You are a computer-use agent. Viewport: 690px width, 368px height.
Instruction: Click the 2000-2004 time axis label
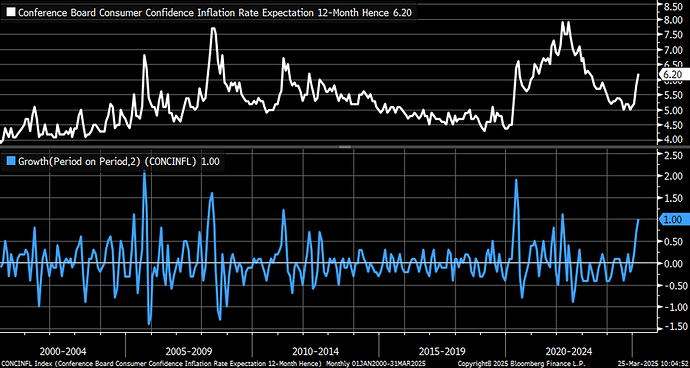(62, 352)
